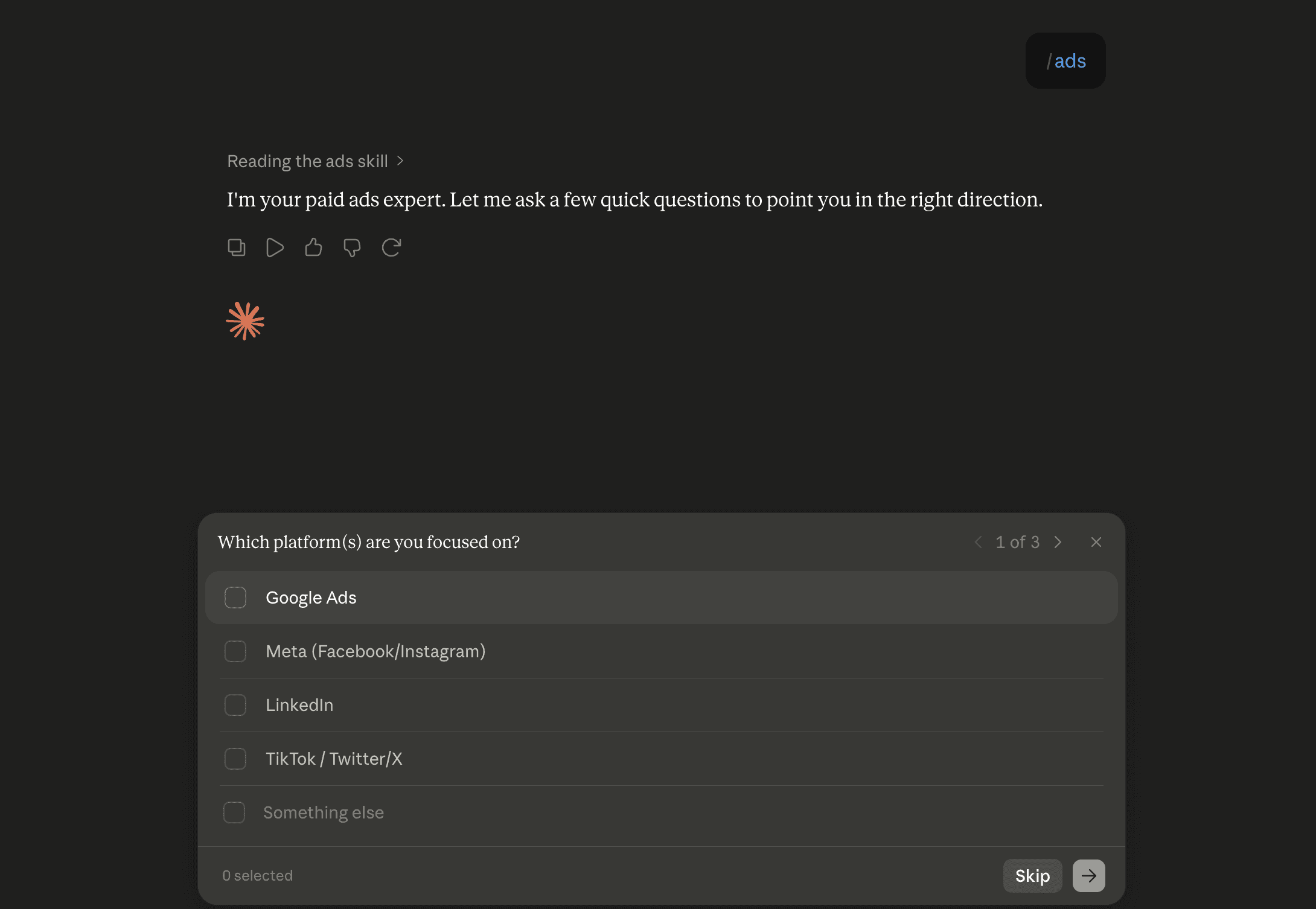Skip this question
The width and height of the screenshot is (1316, 909).
pyautogui.click(x=1032, y=875)
